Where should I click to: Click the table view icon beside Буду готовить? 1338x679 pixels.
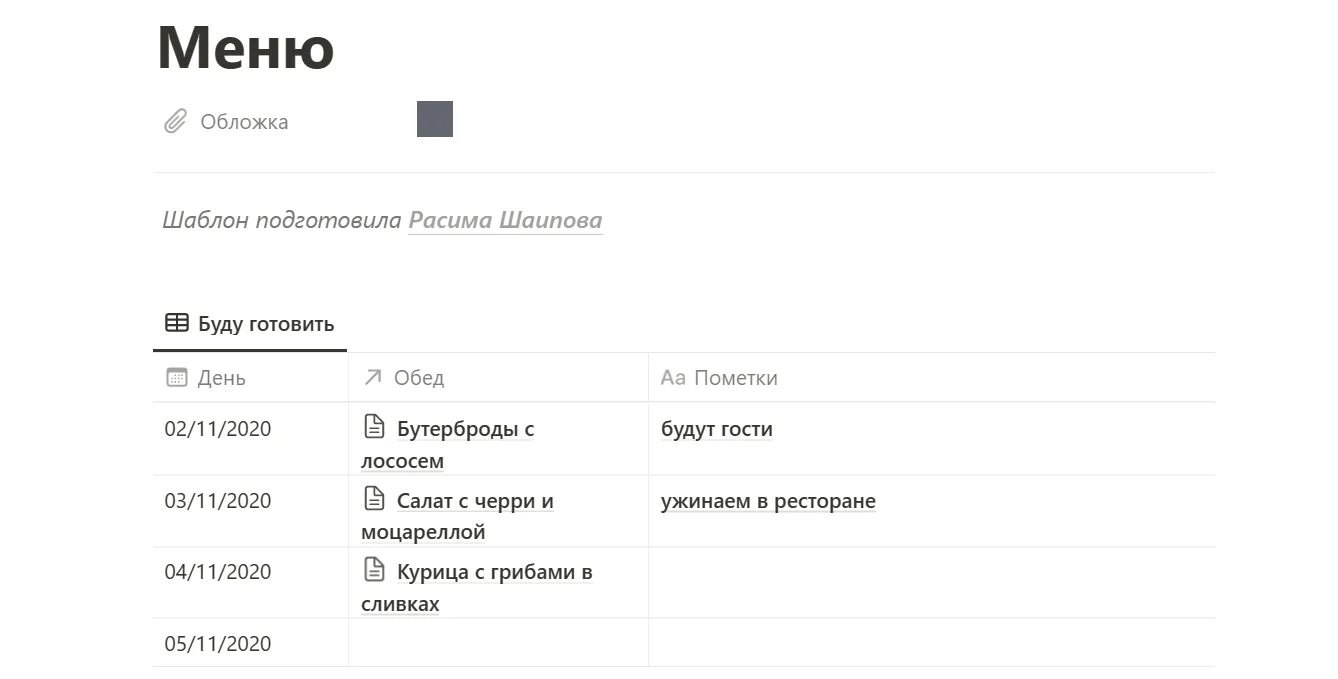[x=177, y=323]
